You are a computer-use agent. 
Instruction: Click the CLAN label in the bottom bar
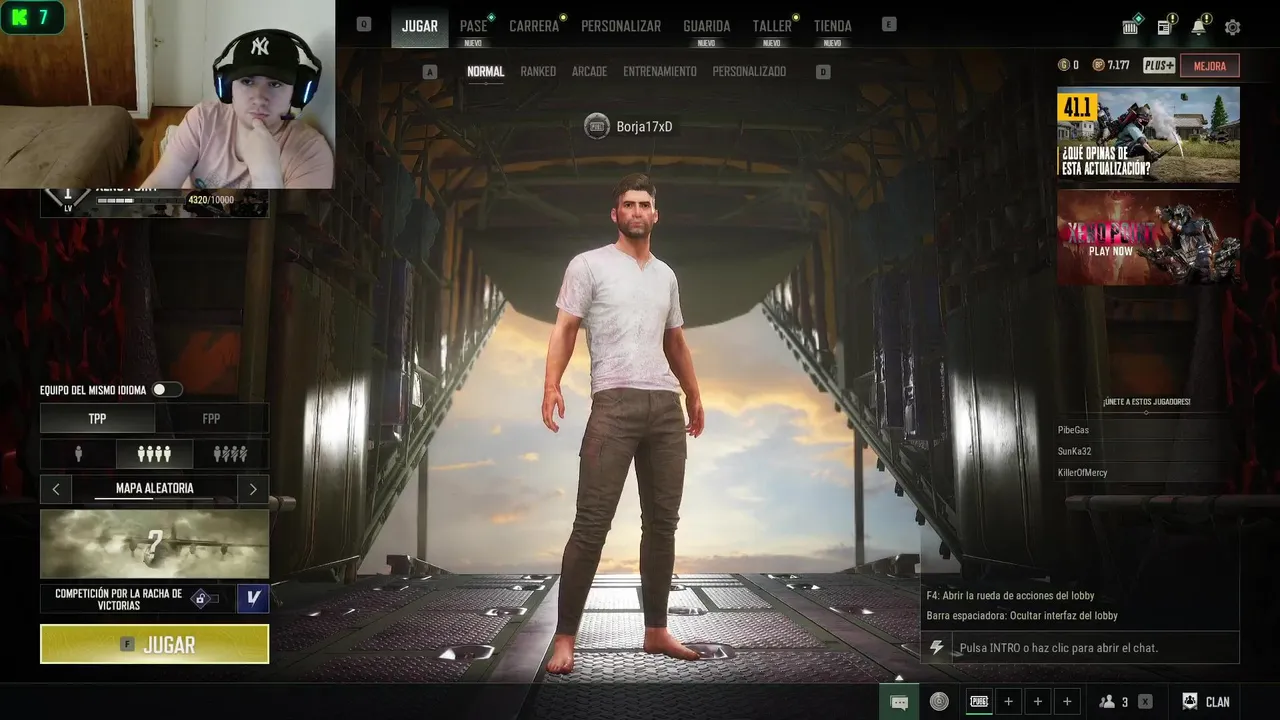1218,702
